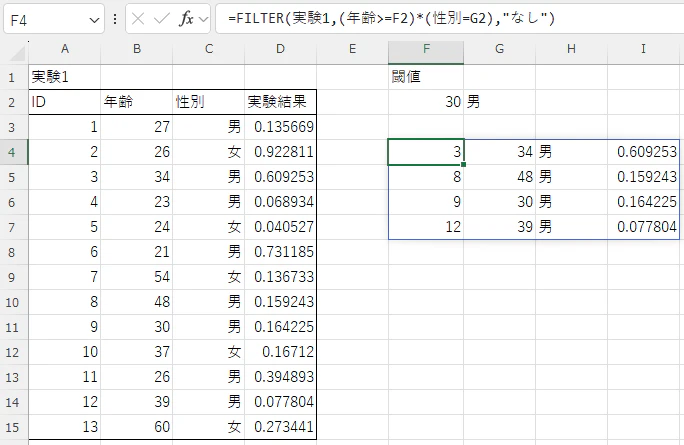Select row 9 header
Screen dimensions: 684x445
coord(12,277)
